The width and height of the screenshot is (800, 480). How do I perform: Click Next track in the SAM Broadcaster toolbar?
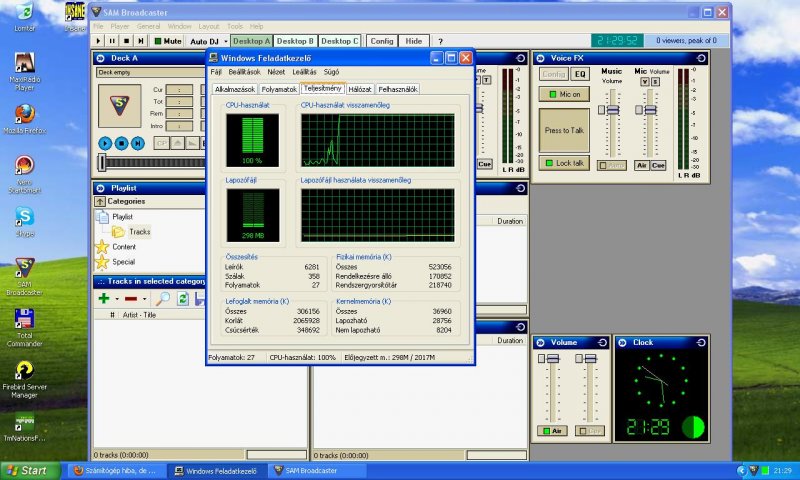(x=141, y=41)
